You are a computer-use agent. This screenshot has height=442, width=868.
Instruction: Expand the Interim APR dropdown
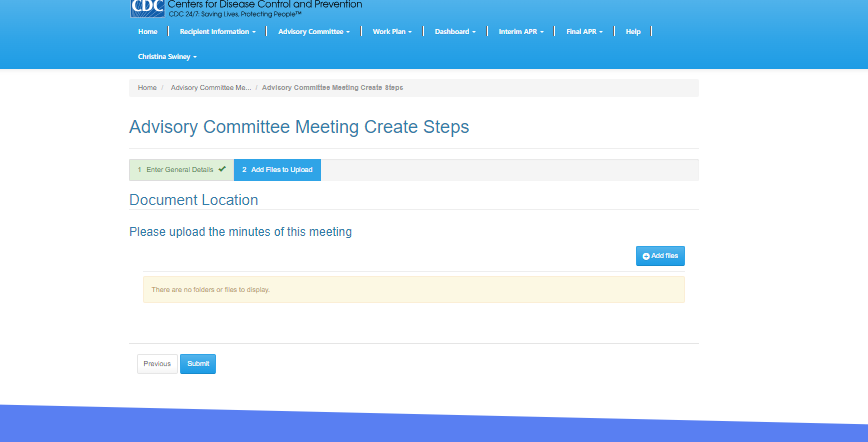coord(521,32)
